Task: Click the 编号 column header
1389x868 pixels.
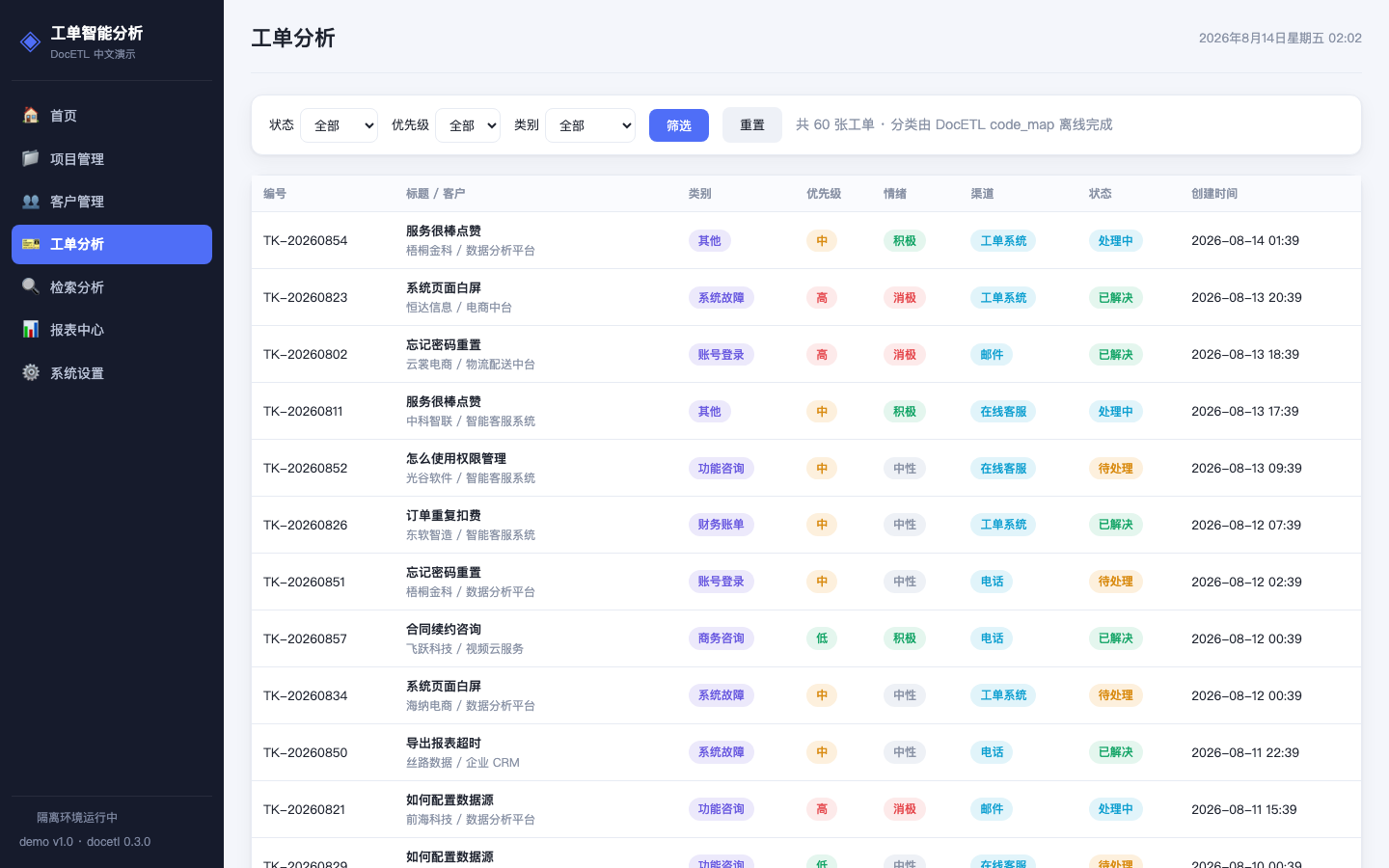Action: tap(275, 194)
